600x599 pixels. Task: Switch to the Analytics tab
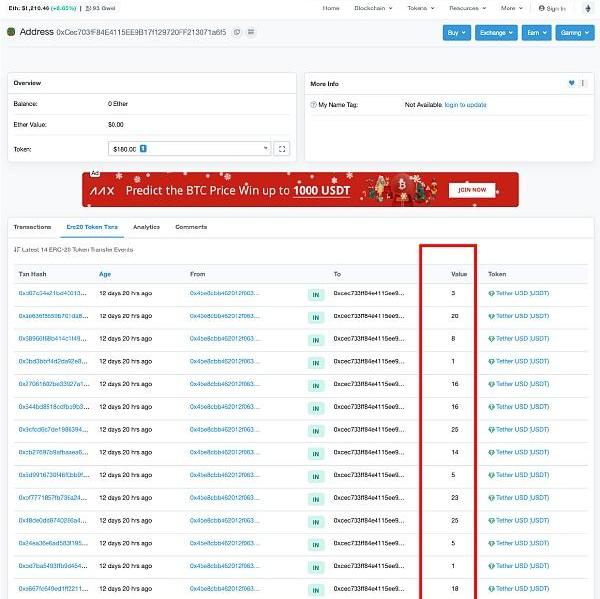[x=146, y=227]
